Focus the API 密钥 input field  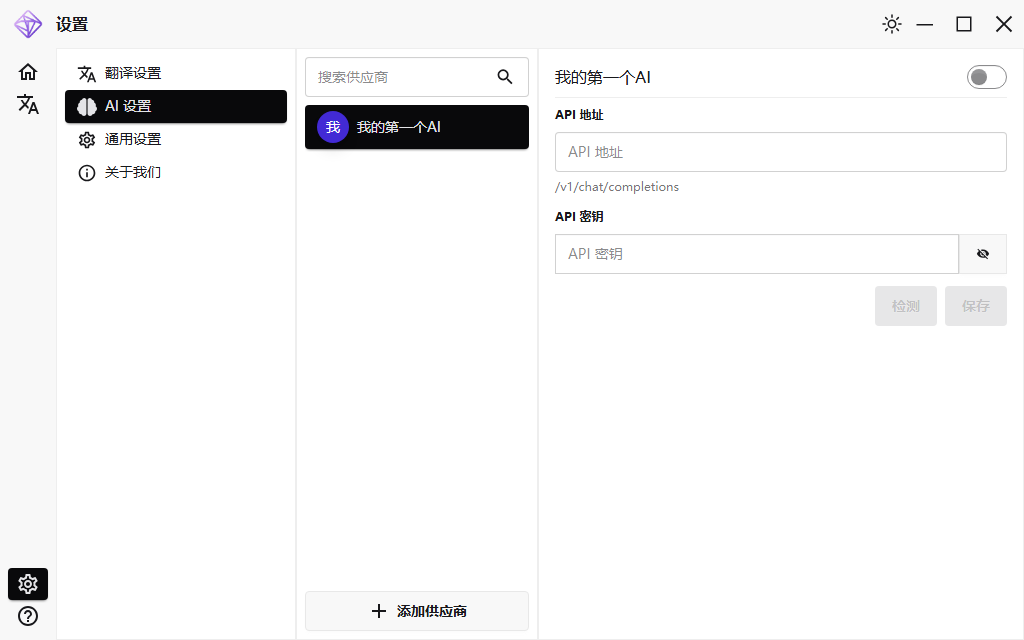756,254
